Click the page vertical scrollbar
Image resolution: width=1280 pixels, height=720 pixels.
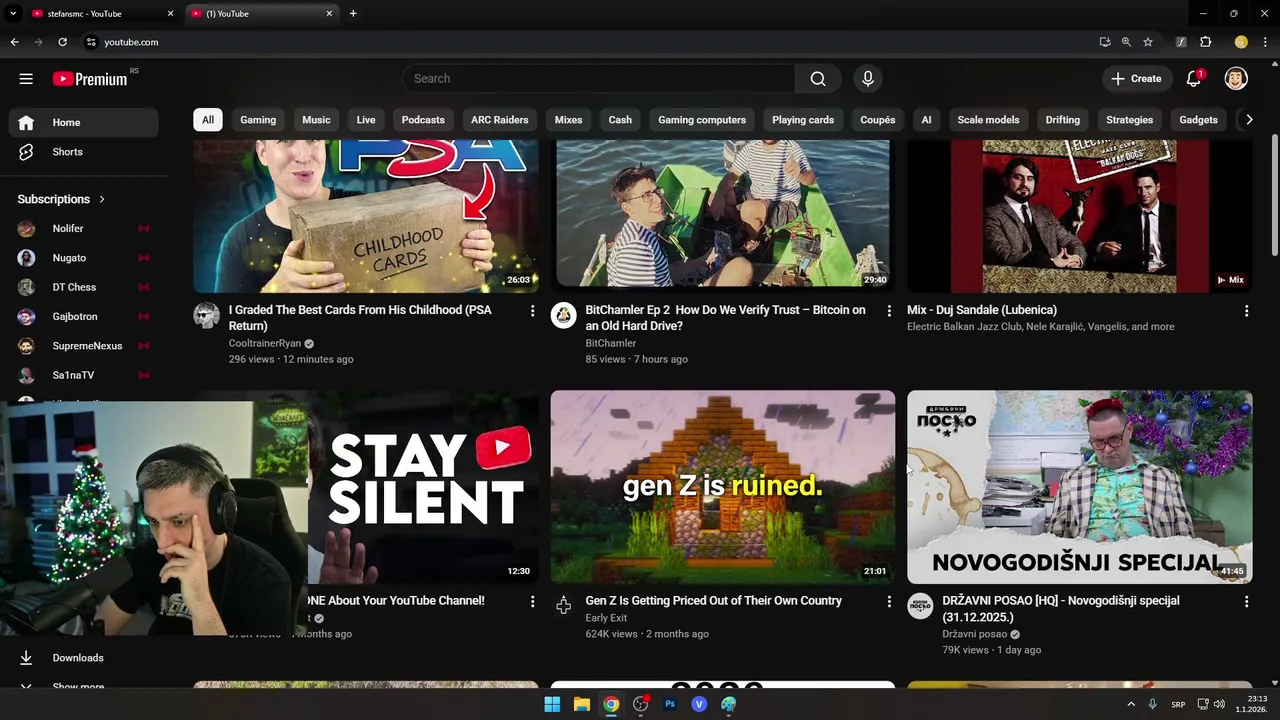point(1274,195)
